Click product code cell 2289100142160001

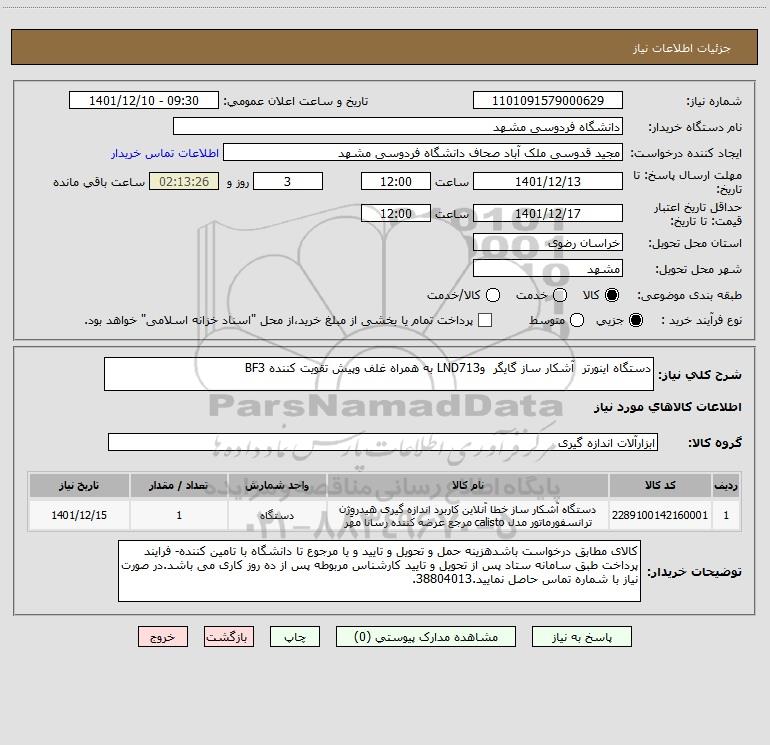[x=660, y=515]
